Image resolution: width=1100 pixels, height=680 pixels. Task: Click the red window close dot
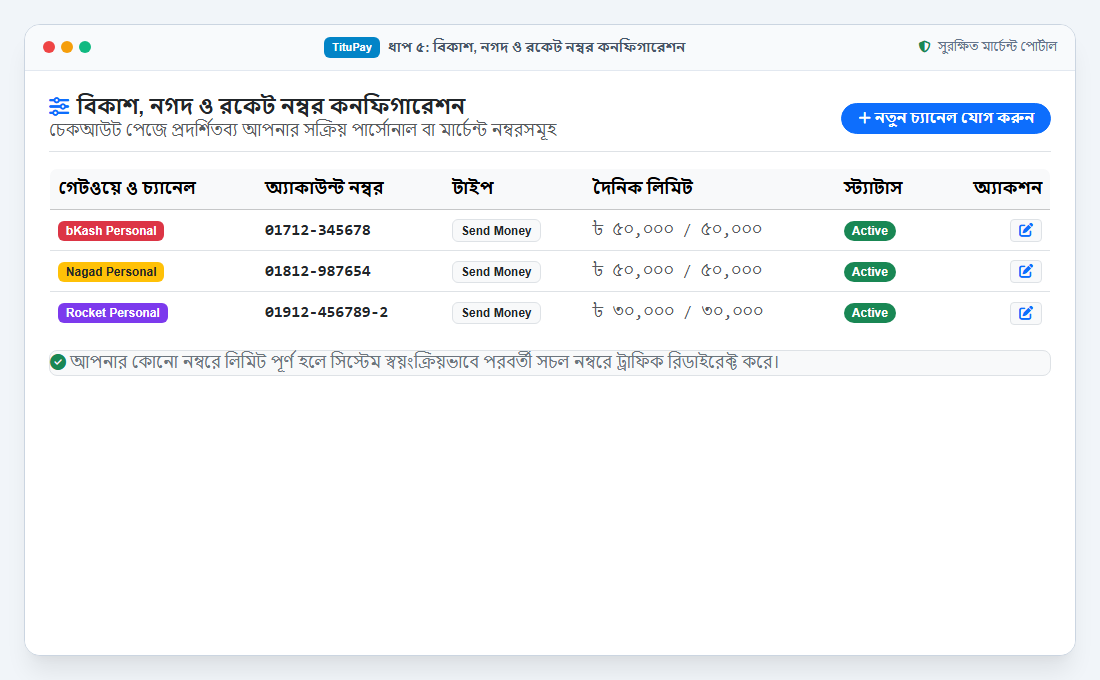pyautogui.click(x=48, y=47)
